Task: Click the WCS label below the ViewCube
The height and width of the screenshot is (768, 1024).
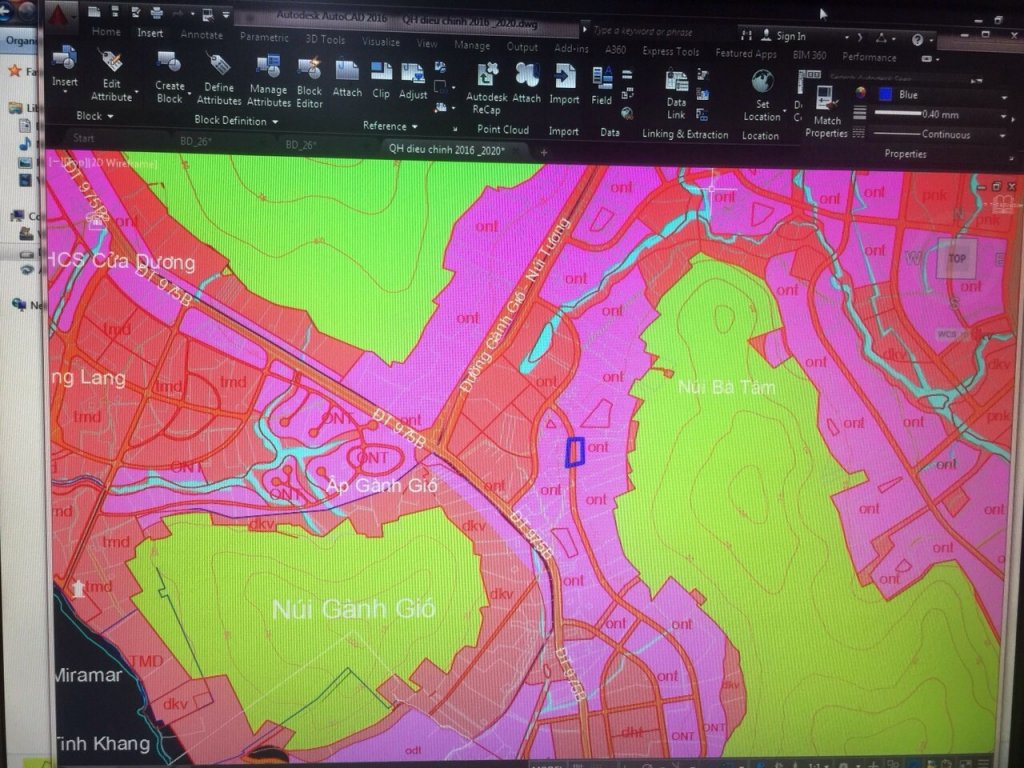Action: tap(946, 334)
